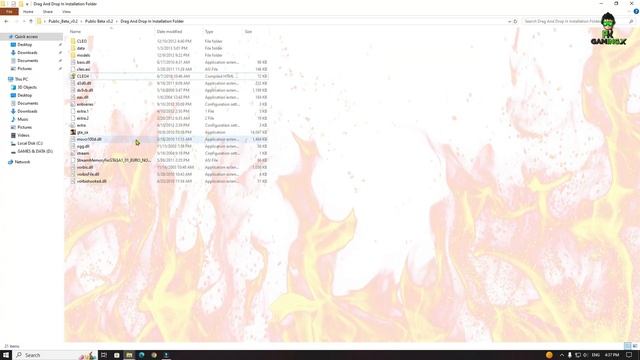Open 3D Objects under This PC
The image size is (640, 360).
(x=27, y=87)
